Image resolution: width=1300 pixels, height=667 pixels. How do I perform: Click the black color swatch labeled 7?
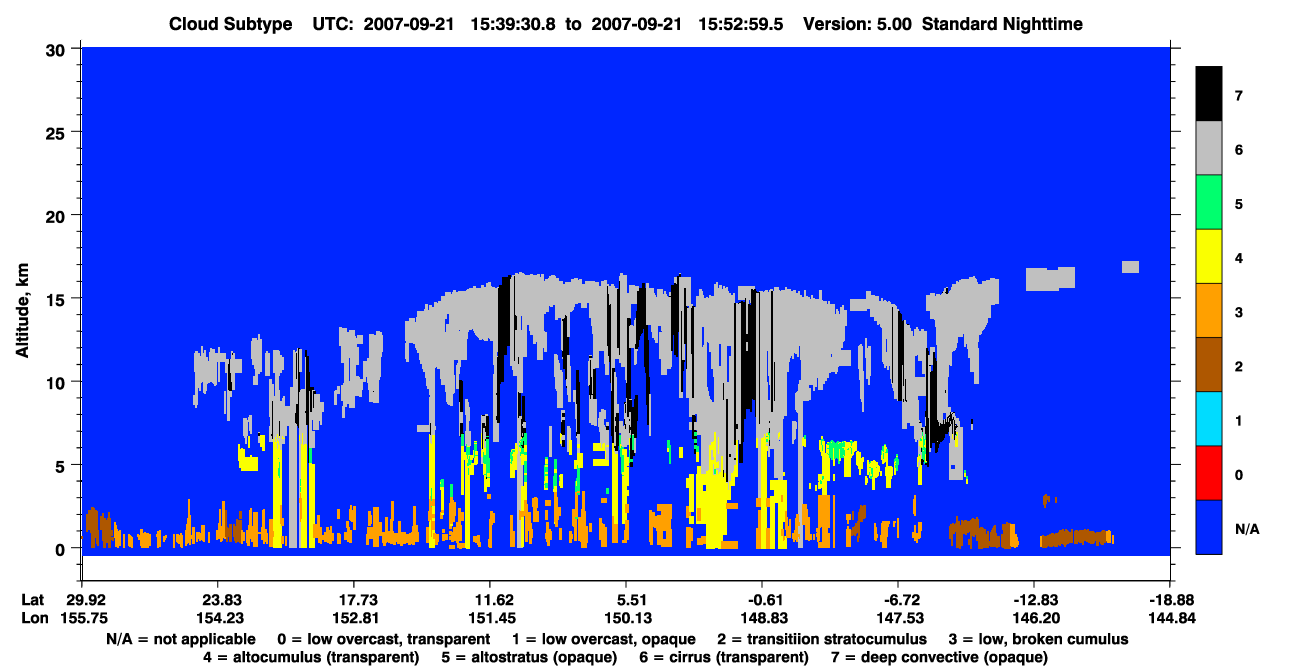[1209, 94]
